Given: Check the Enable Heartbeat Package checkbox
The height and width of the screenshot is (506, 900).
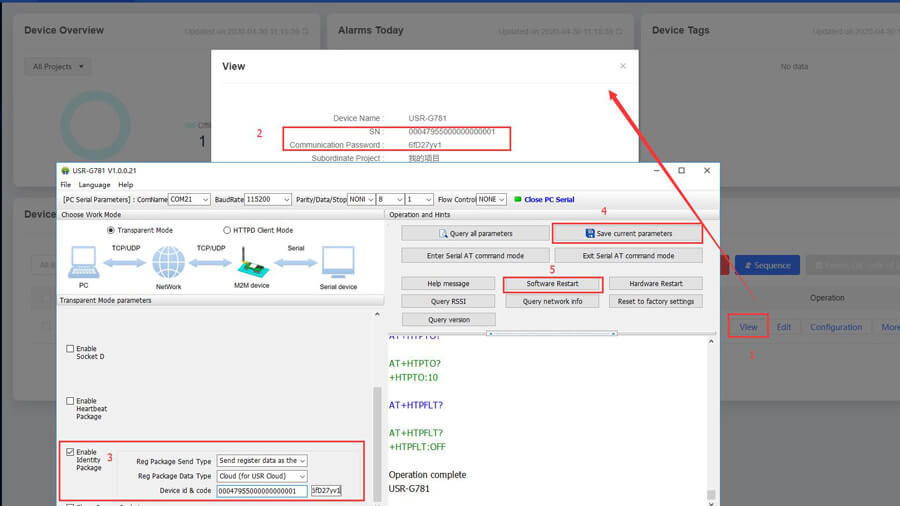Looking at the screenshot, I should 70,400.
